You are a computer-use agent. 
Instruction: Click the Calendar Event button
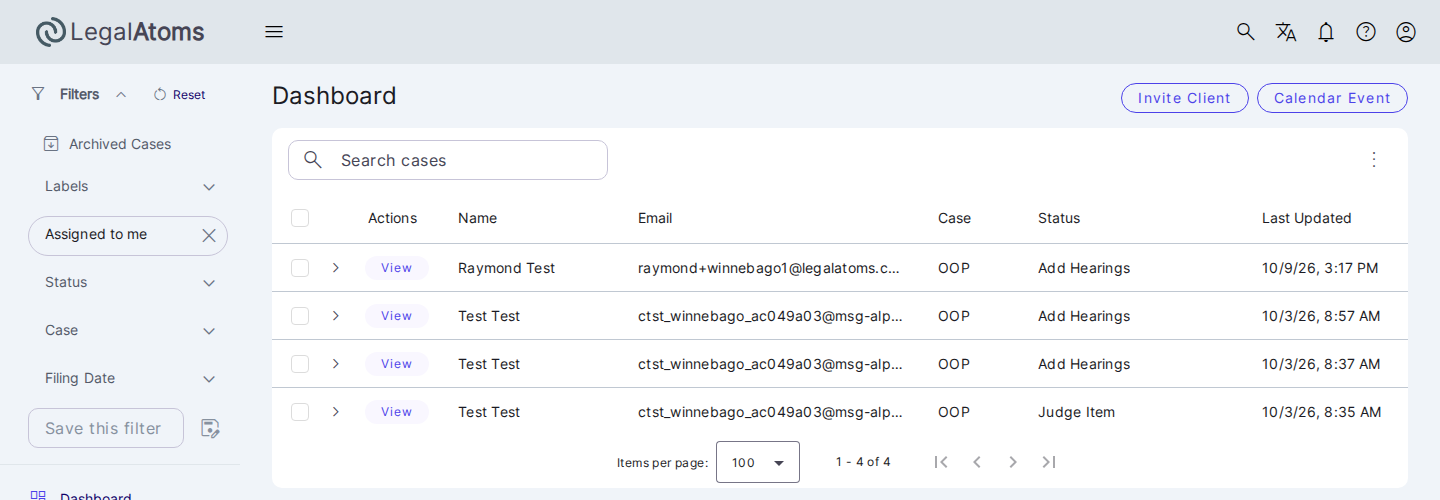coord(1332,98)
